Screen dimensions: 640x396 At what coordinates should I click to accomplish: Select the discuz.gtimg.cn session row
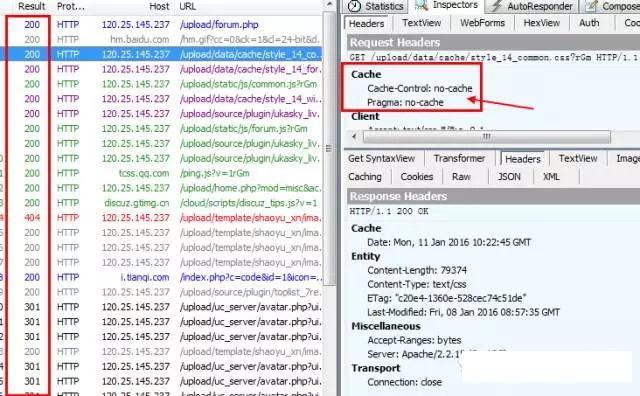coord(162,203)
